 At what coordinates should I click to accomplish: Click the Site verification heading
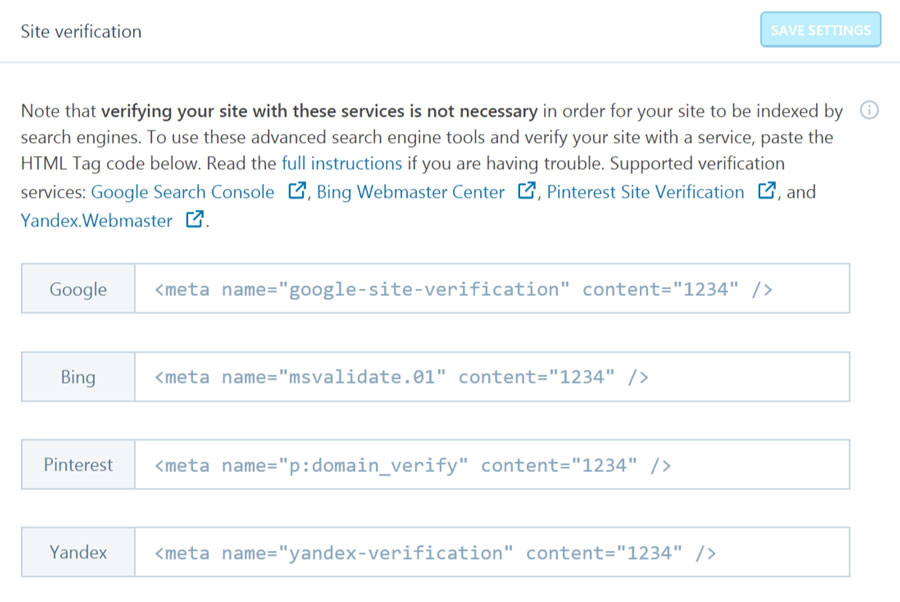point(81,32)
